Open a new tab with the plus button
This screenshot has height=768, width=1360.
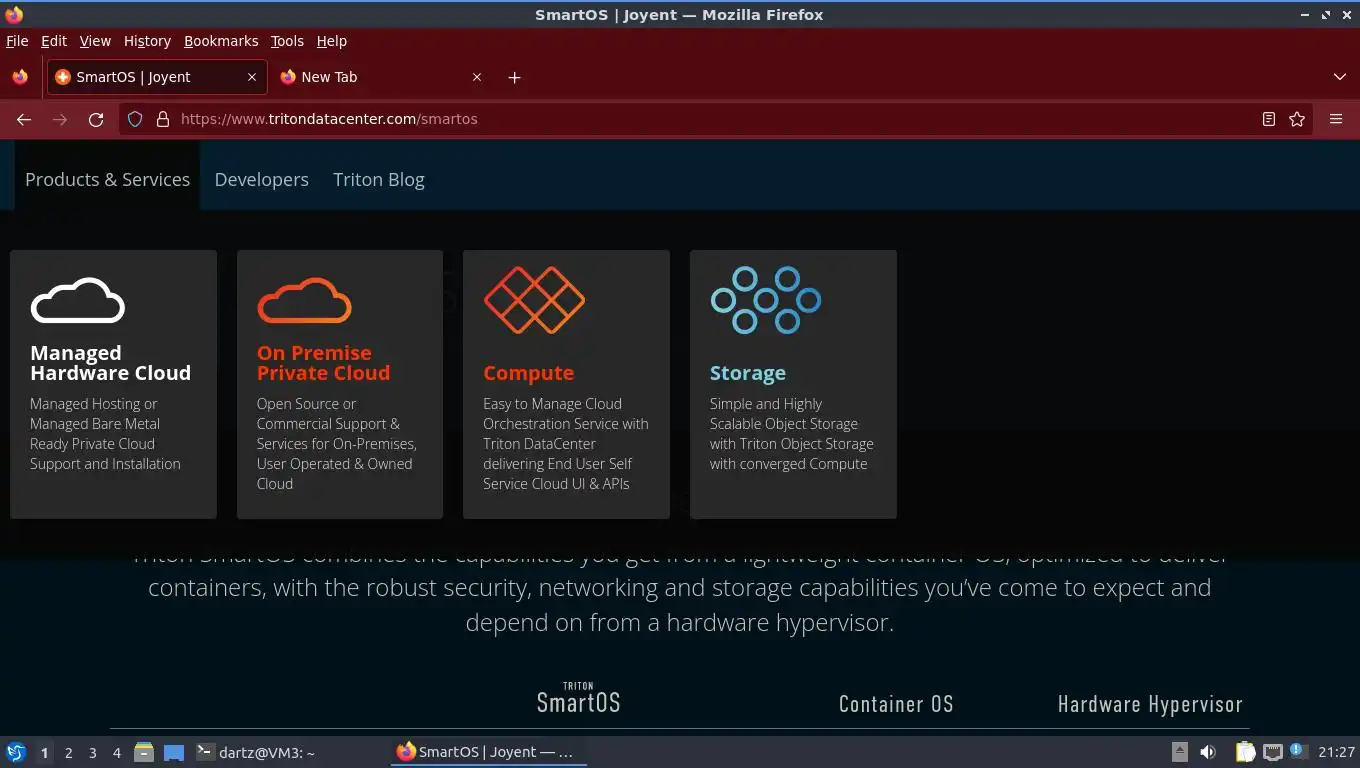click(x=514, y=77)
